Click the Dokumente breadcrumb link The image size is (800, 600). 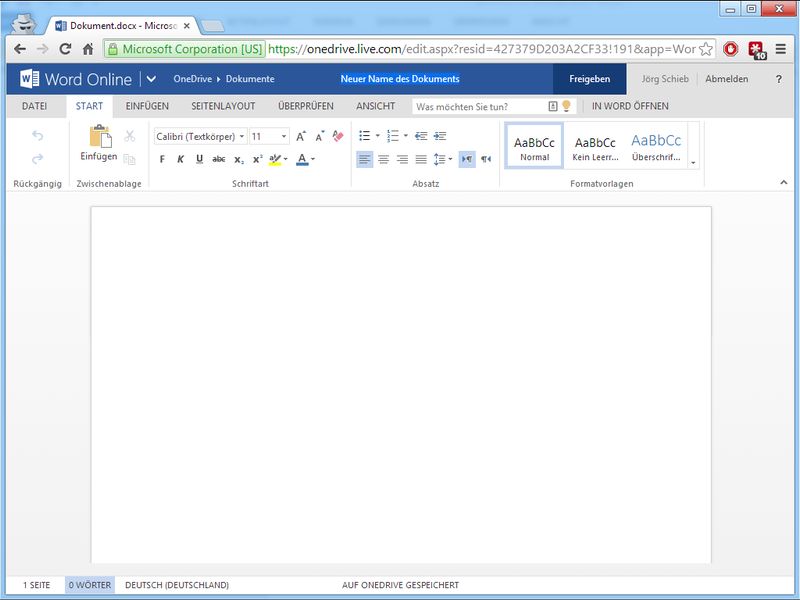click(250, 79)
